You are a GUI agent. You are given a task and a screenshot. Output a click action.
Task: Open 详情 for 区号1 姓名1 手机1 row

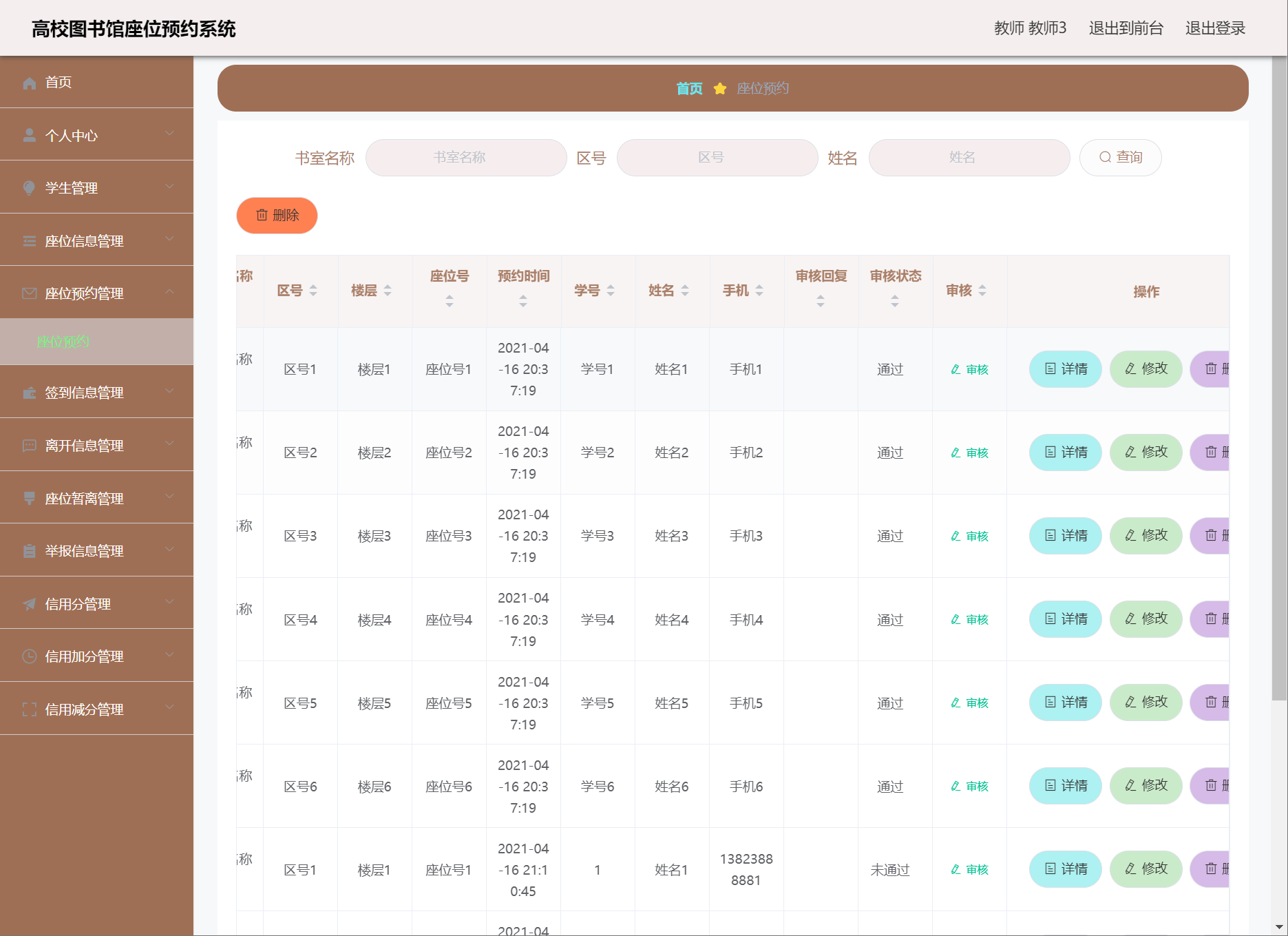click(x=1066, y=369)
